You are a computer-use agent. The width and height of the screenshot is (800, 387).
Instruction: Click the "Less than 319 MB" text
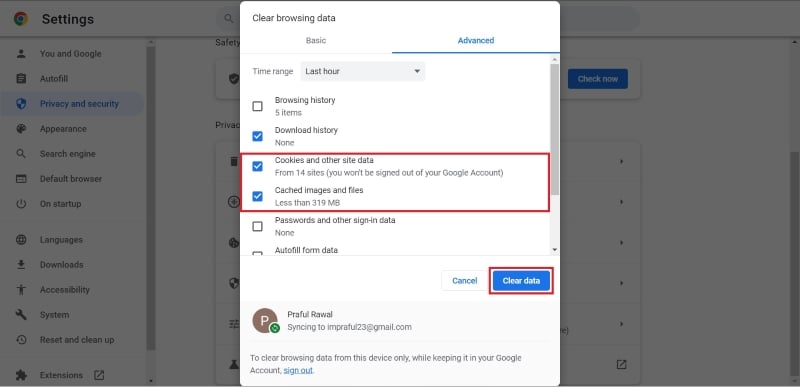[x=307, y=202]
